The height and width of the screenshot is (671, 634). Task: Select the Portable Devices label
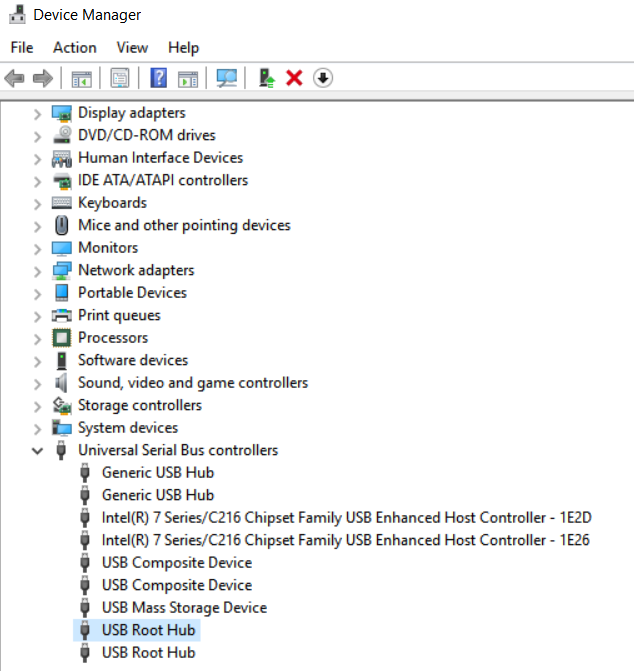tap(133, 293)
